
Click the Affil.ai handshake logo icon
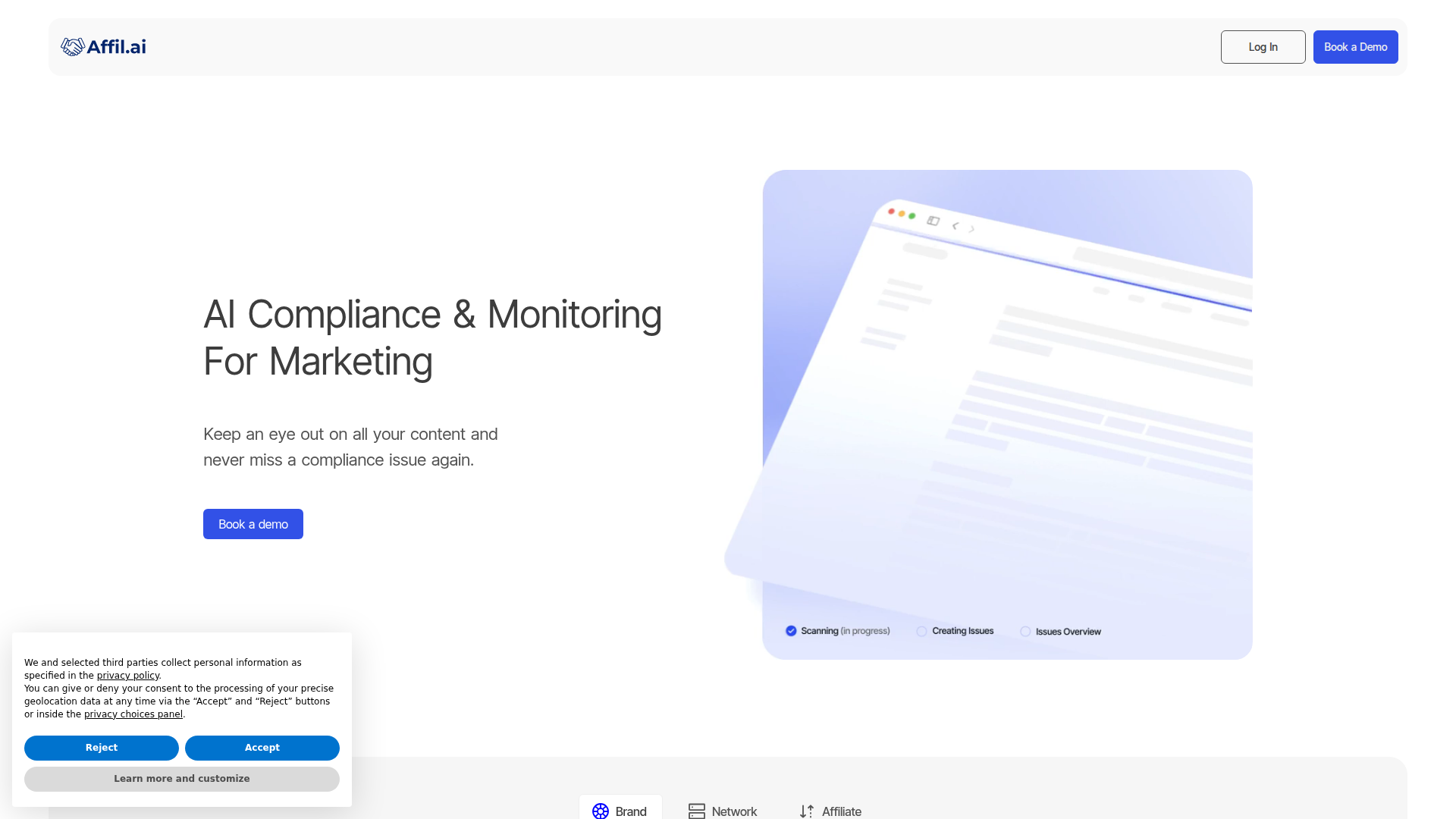pyautogui.click(x=72, y=47)
